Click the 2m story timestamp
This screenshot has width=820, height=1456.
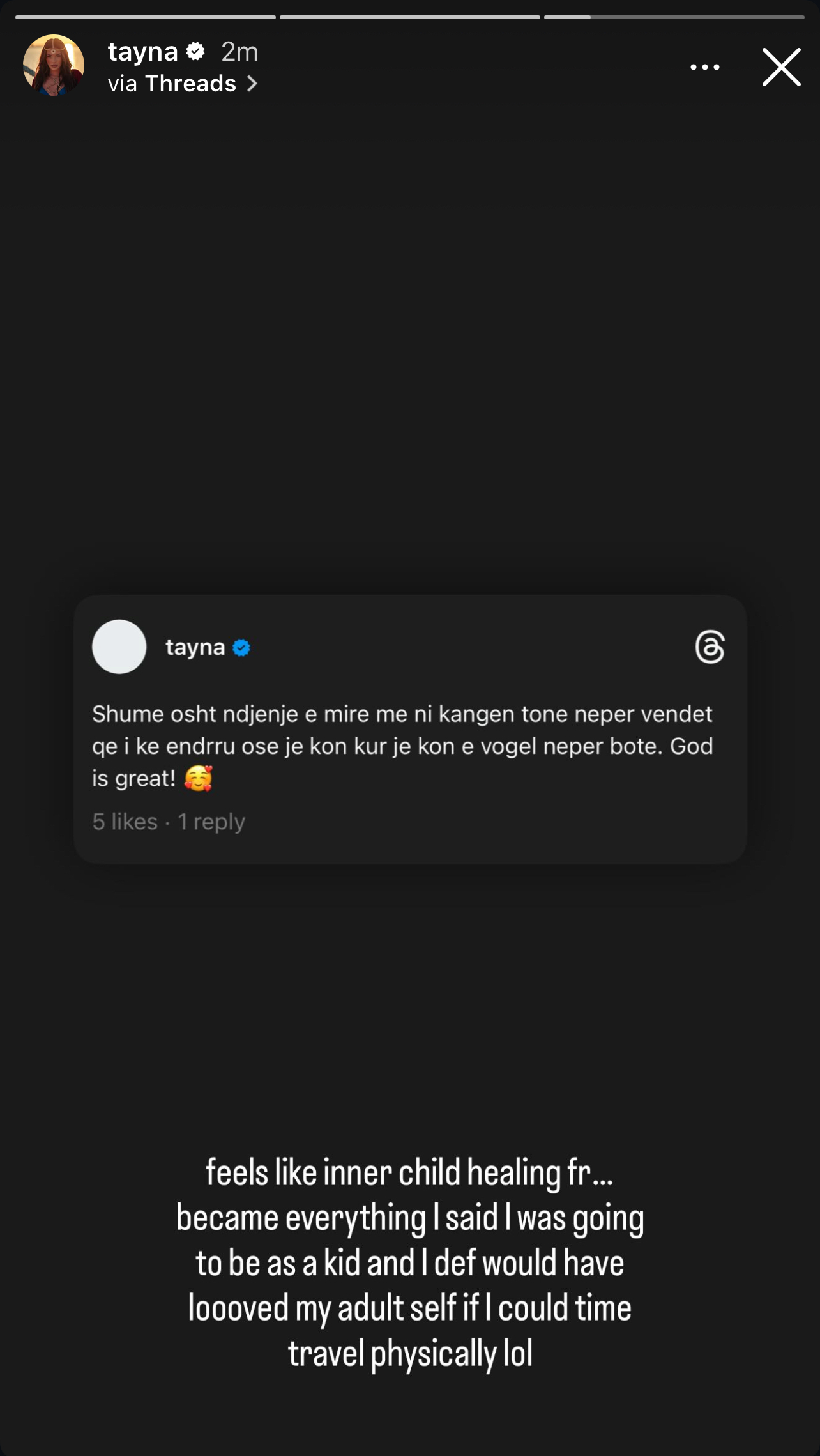point(239,52)
